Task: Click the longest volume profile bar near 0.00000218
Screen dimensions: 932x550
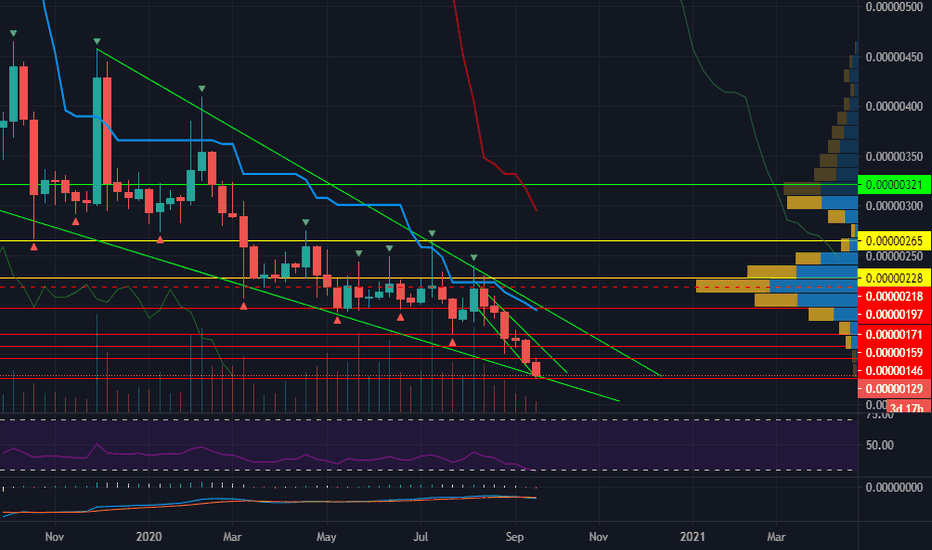Action: click(x=777, y=287)
